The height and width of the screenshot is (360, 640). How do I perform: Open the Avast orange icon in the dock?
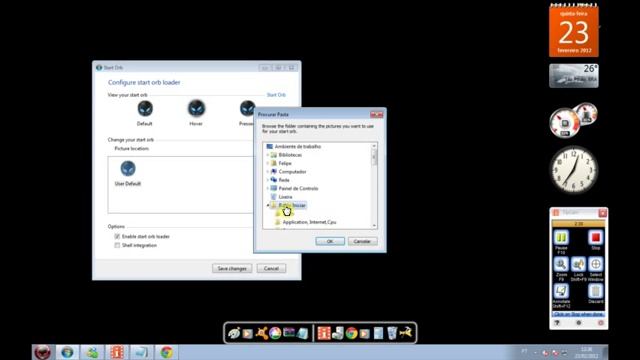pyautogui.click(x=261, y=333)
